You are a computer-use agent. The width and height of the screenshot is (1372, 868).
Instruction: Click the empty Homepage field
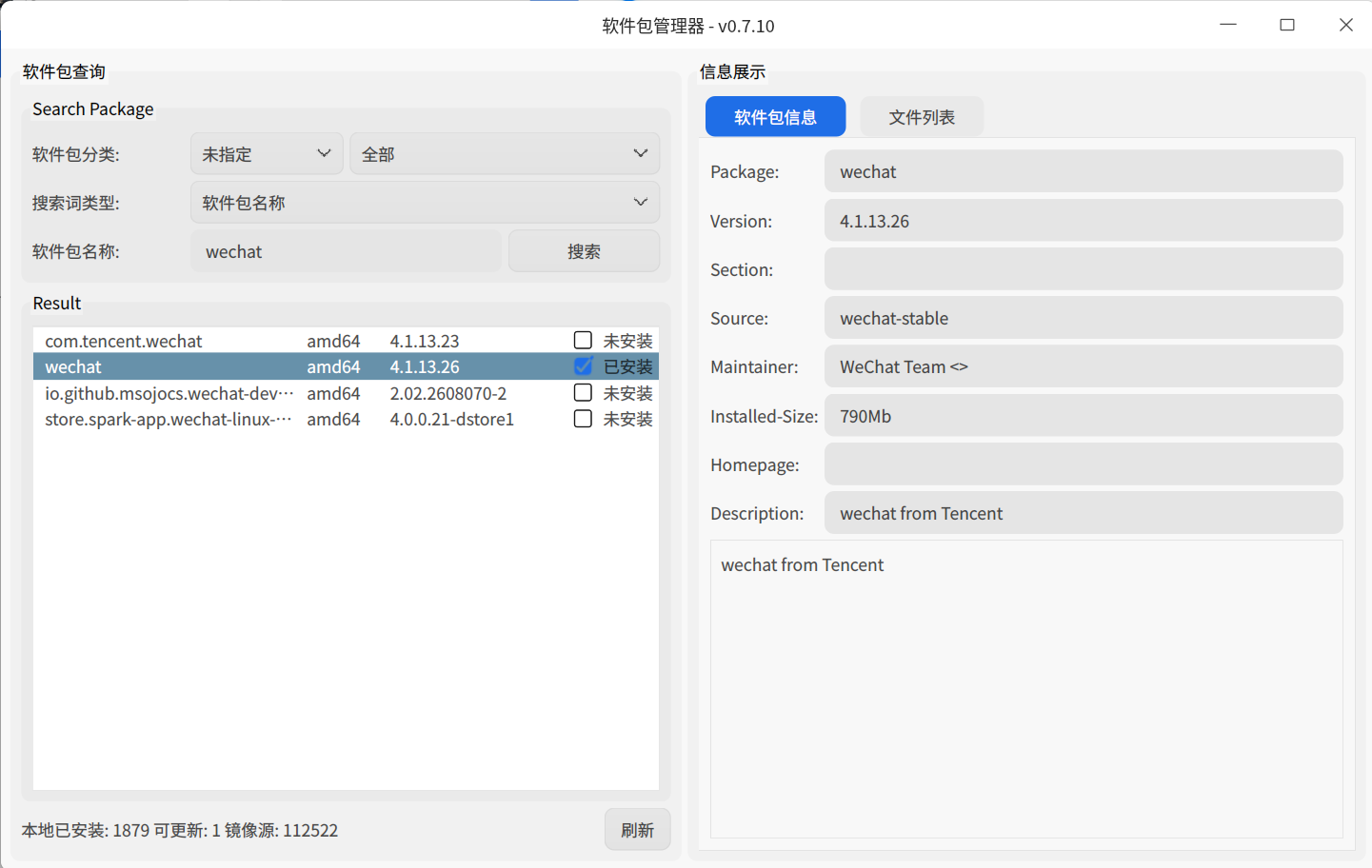[1084, 464]
